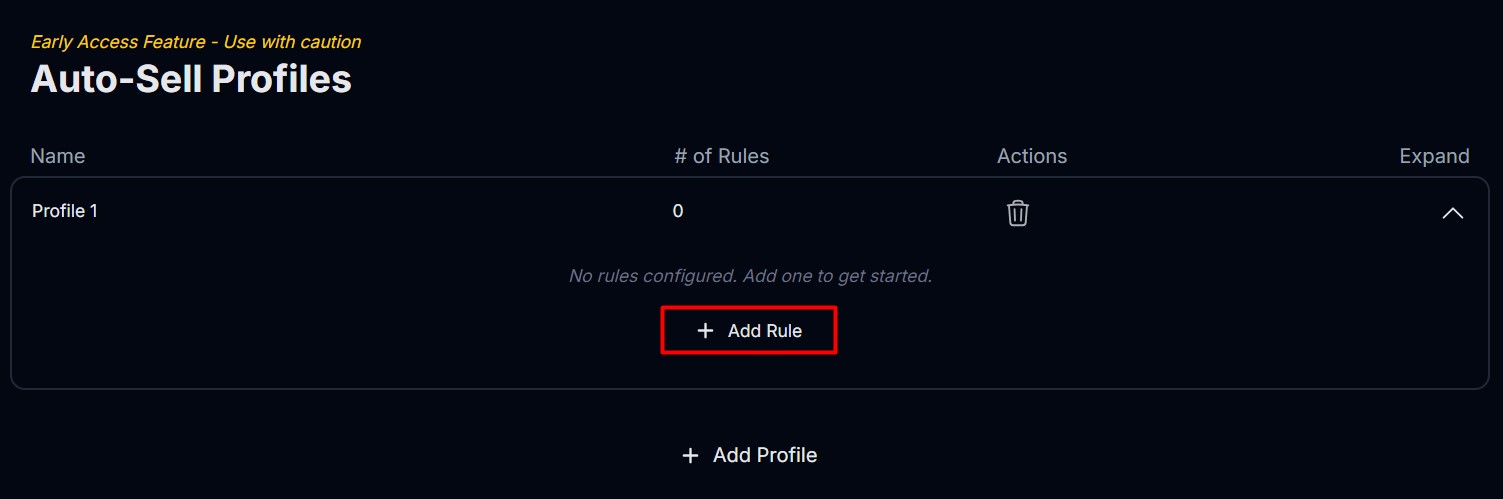Select the Profile 1 name text
1503x499 pixels.
(65, 211)
